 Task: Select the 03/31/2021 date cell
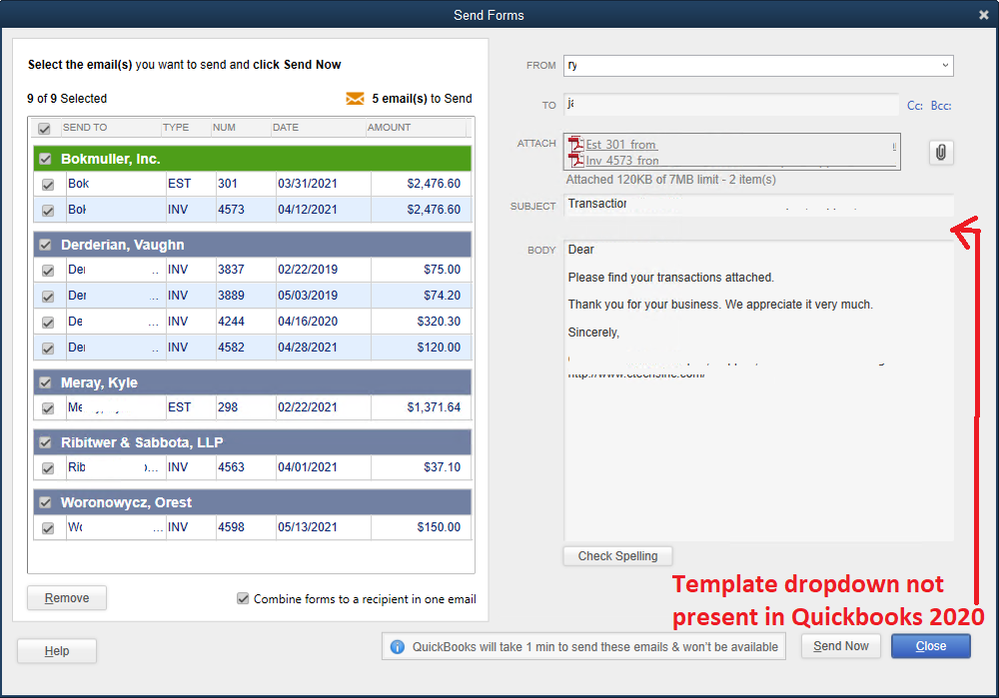pos(323,183)
